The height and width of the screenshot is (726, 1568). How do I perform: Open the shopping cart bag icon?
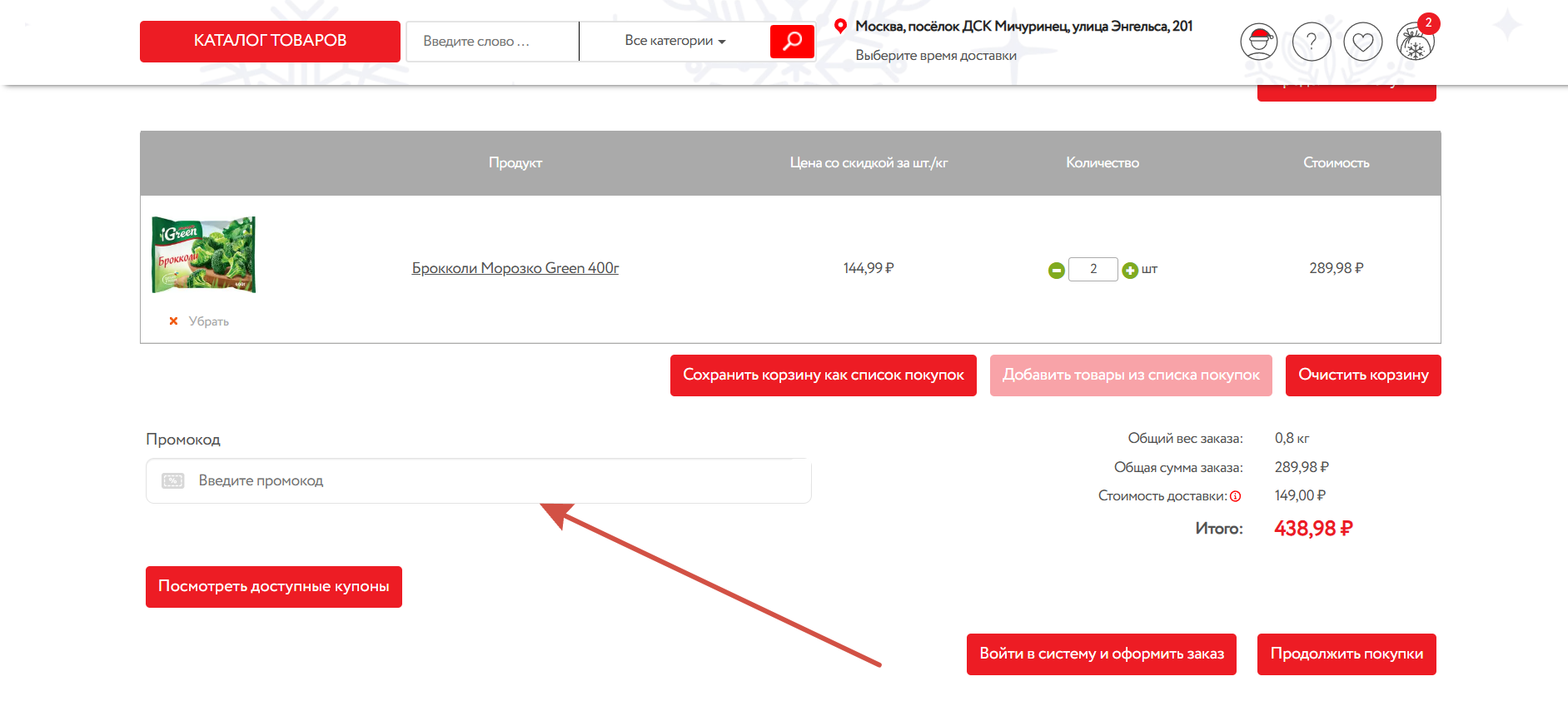tap(1416, 43)
